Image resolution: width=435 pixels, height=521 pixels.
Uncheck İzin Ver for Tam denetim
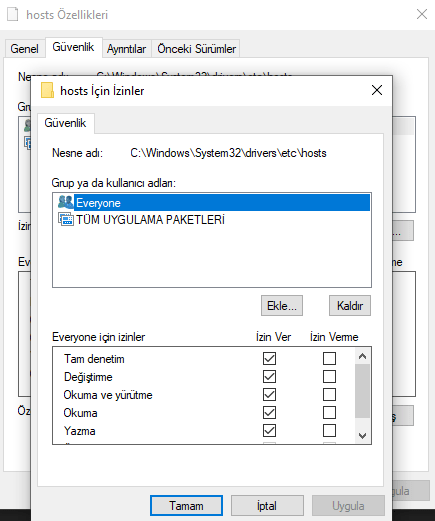click(x=269, y=359)
